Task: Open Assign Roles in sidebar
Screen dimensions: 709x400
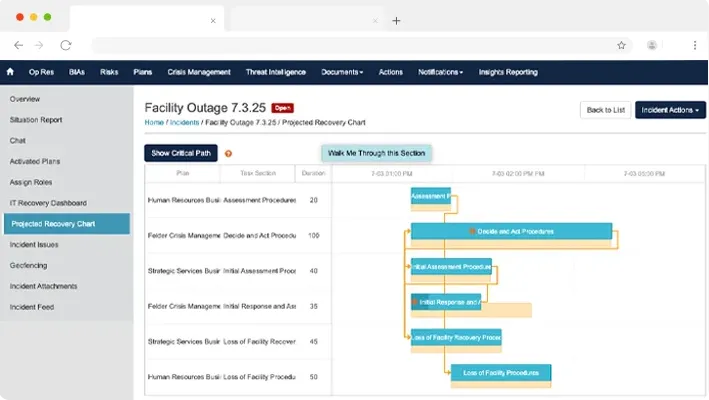Action: 66,182
